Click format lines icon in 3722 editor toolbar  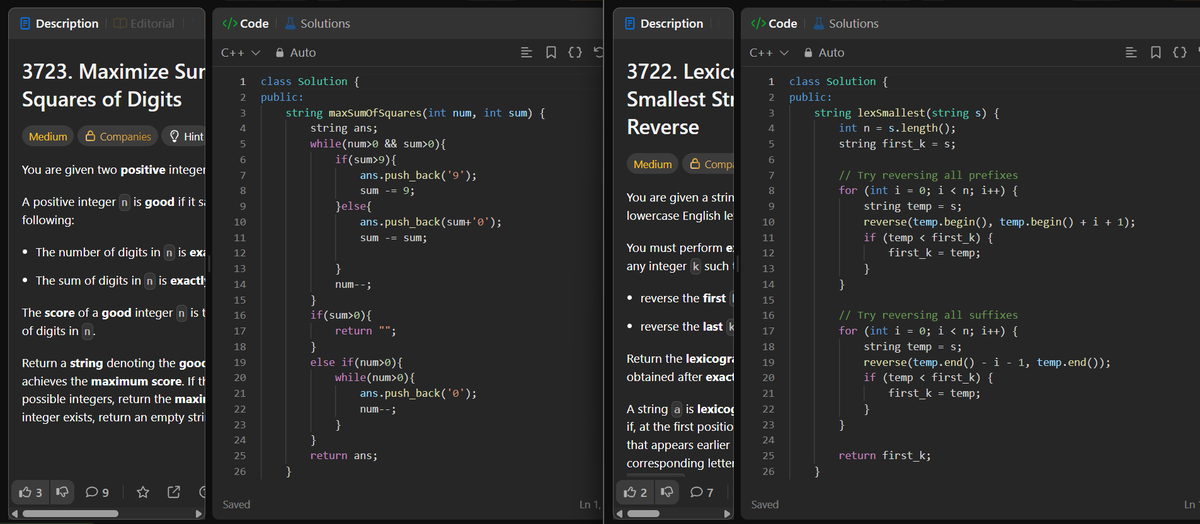[1130, 53]
